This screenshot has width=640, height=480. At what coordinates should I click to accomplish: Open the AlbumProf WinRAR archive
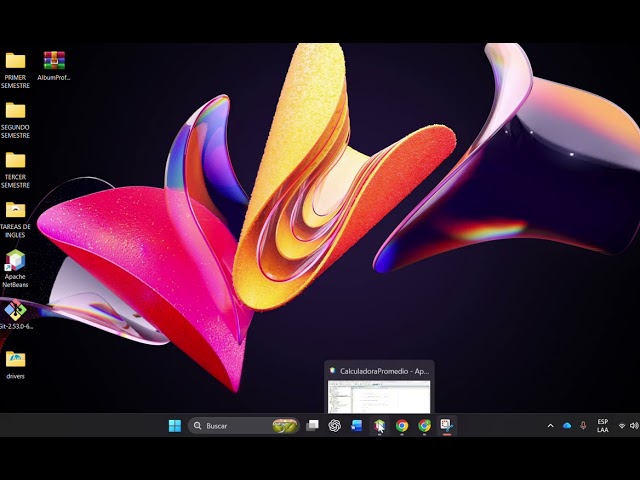(54, 66)
